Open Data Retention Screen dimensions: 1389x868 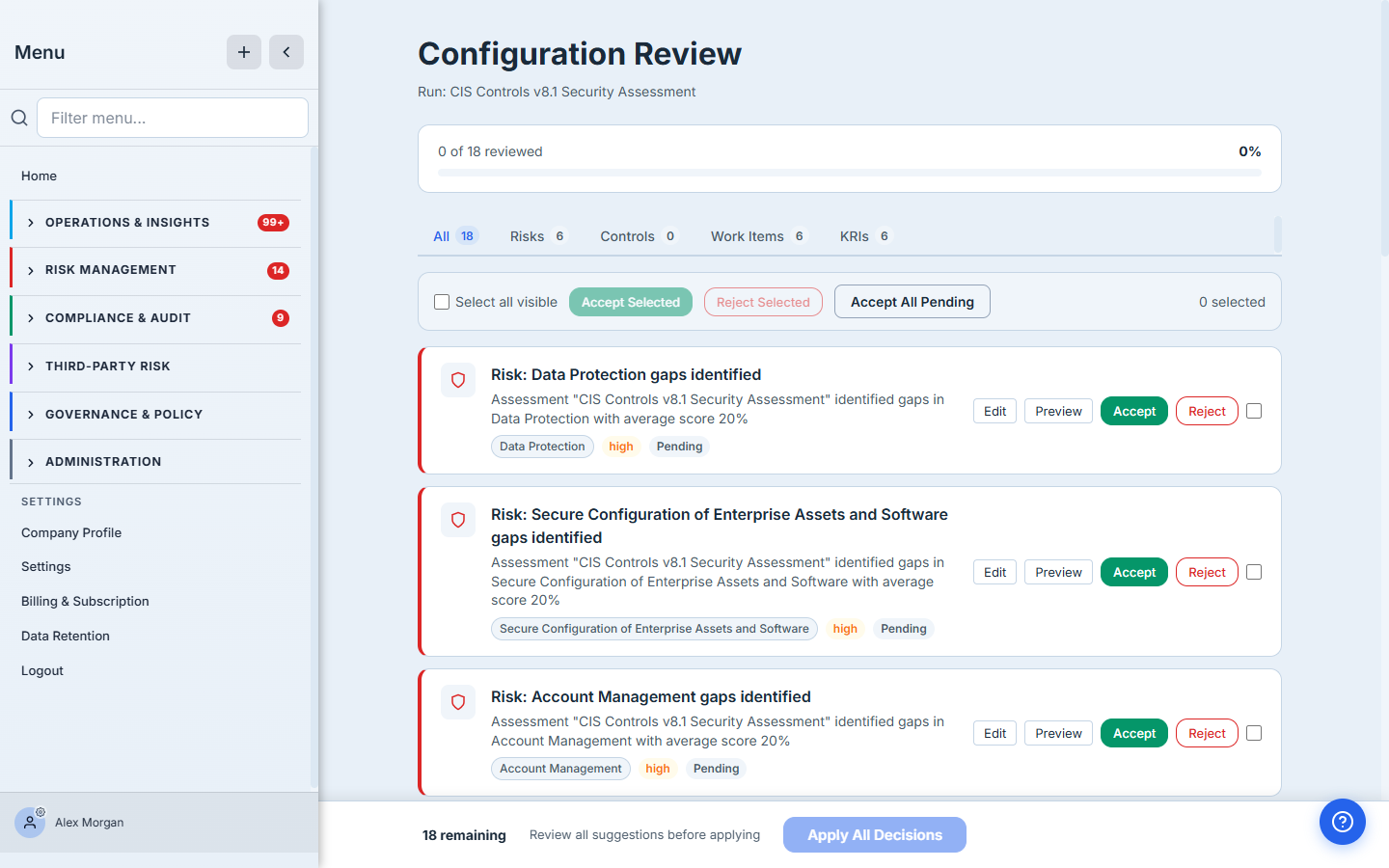[66, 636]
